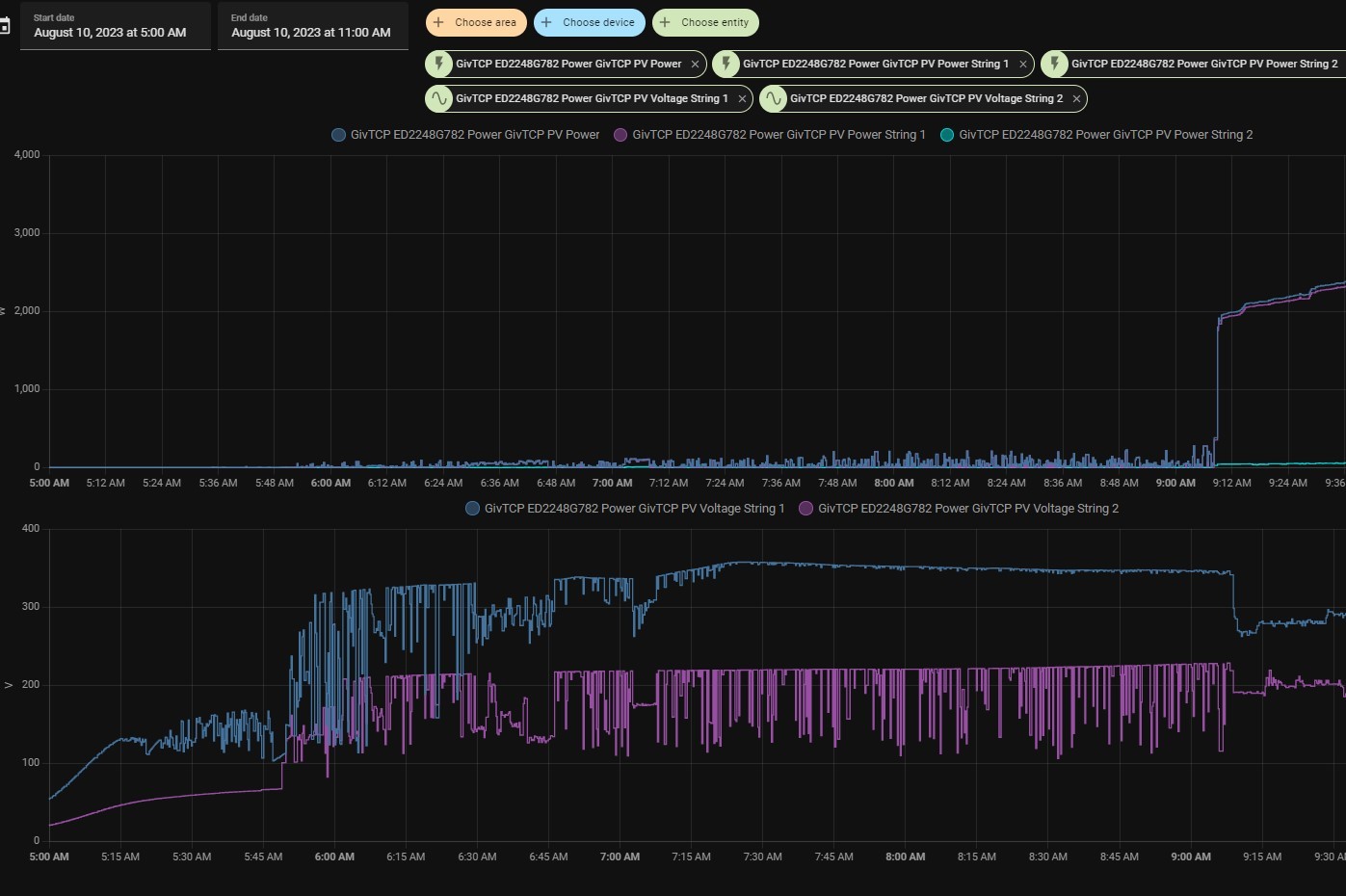This screenshot has width=1346, height=896.
Task: Click the 3,000 power axis label
Action: point(27,233)
